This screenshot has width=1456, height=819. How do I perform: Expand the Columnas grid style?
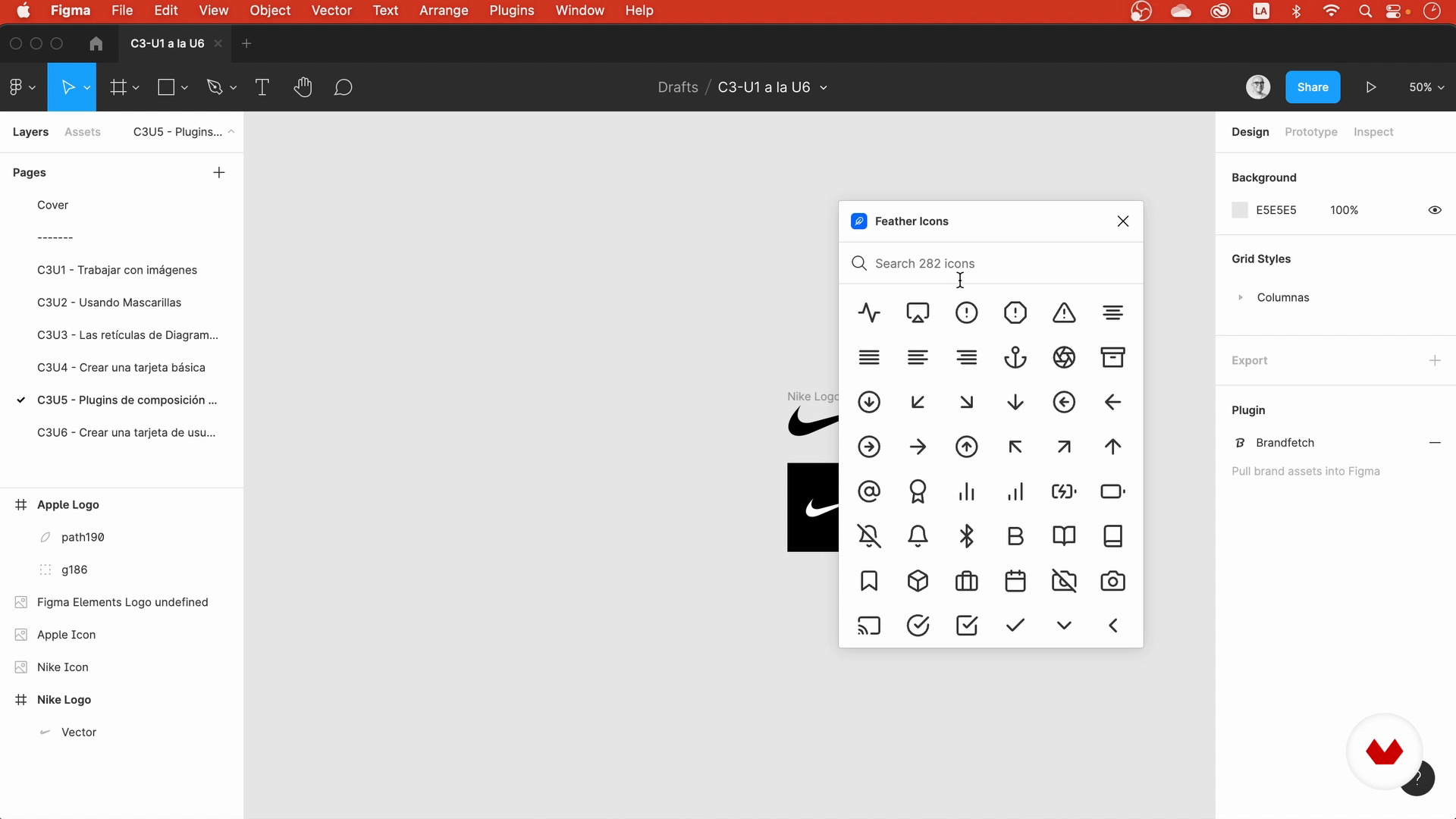[x=1241, y=297]
